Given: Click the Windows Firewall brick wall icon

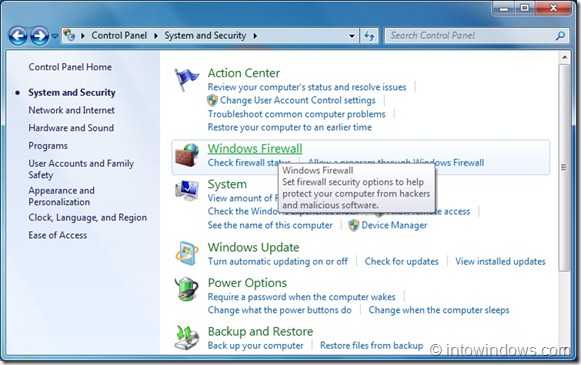Looking at the screenshot, I should click(x=187, y=155).
